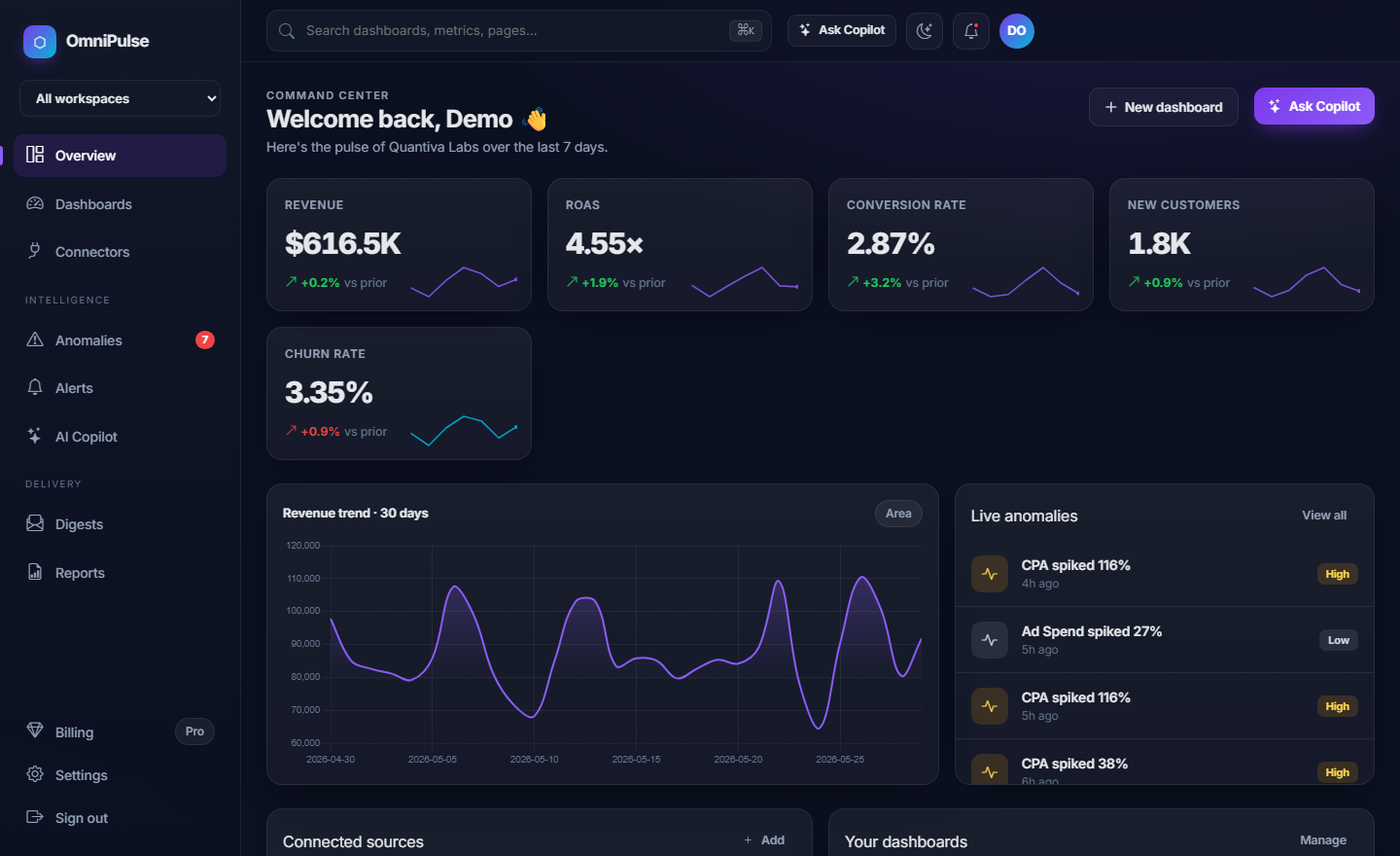Click the Settings gear icon

click(35, 774)
